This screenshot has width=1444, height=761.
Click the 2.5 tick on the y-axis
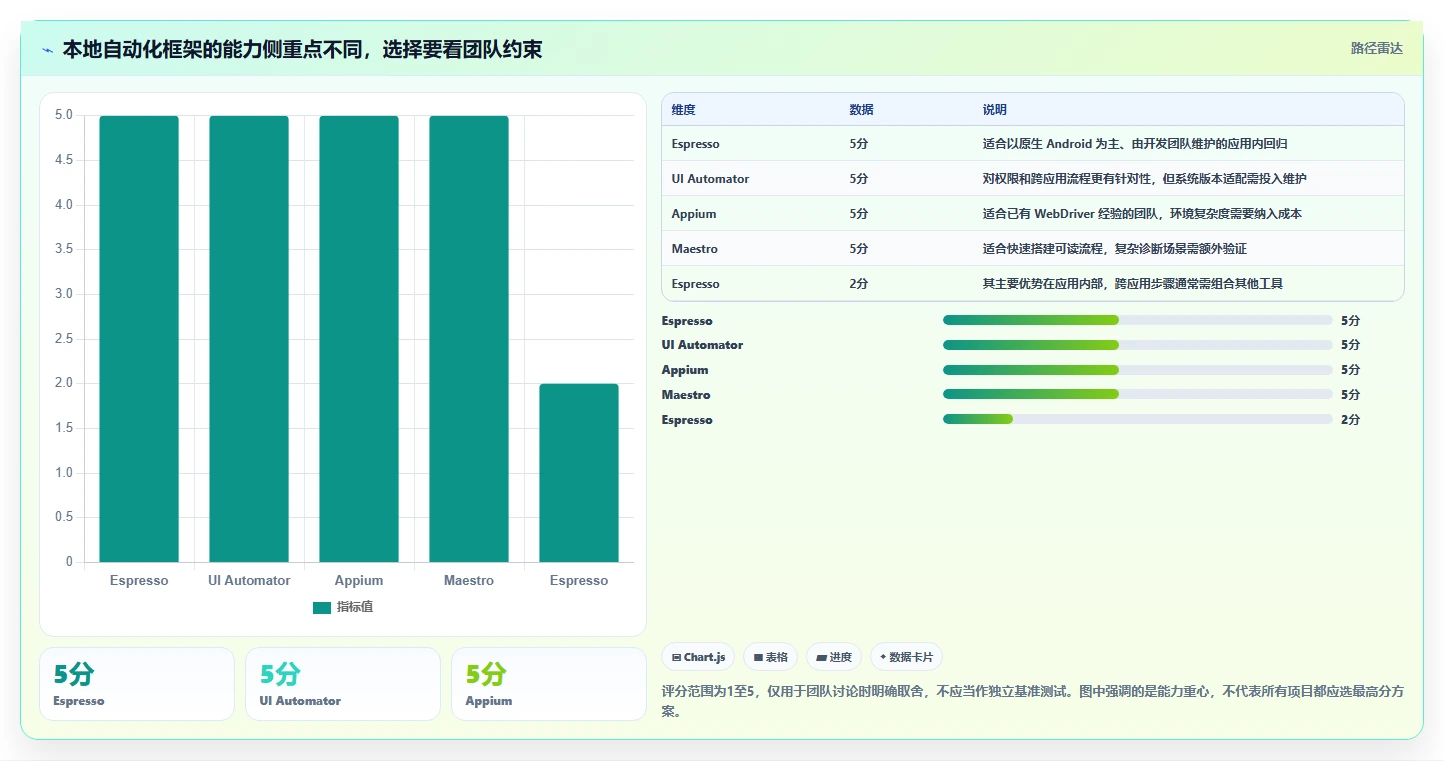pos(63,339)
